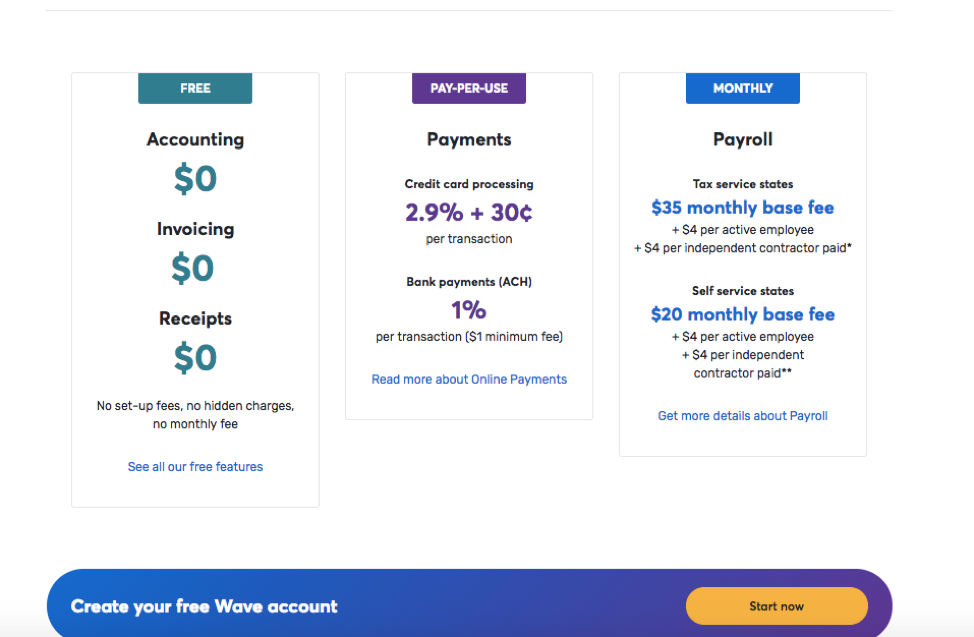This screenshot has width=974, height=637.
Task: Follow Get more details about Payroll link
Action: [742, 416]
